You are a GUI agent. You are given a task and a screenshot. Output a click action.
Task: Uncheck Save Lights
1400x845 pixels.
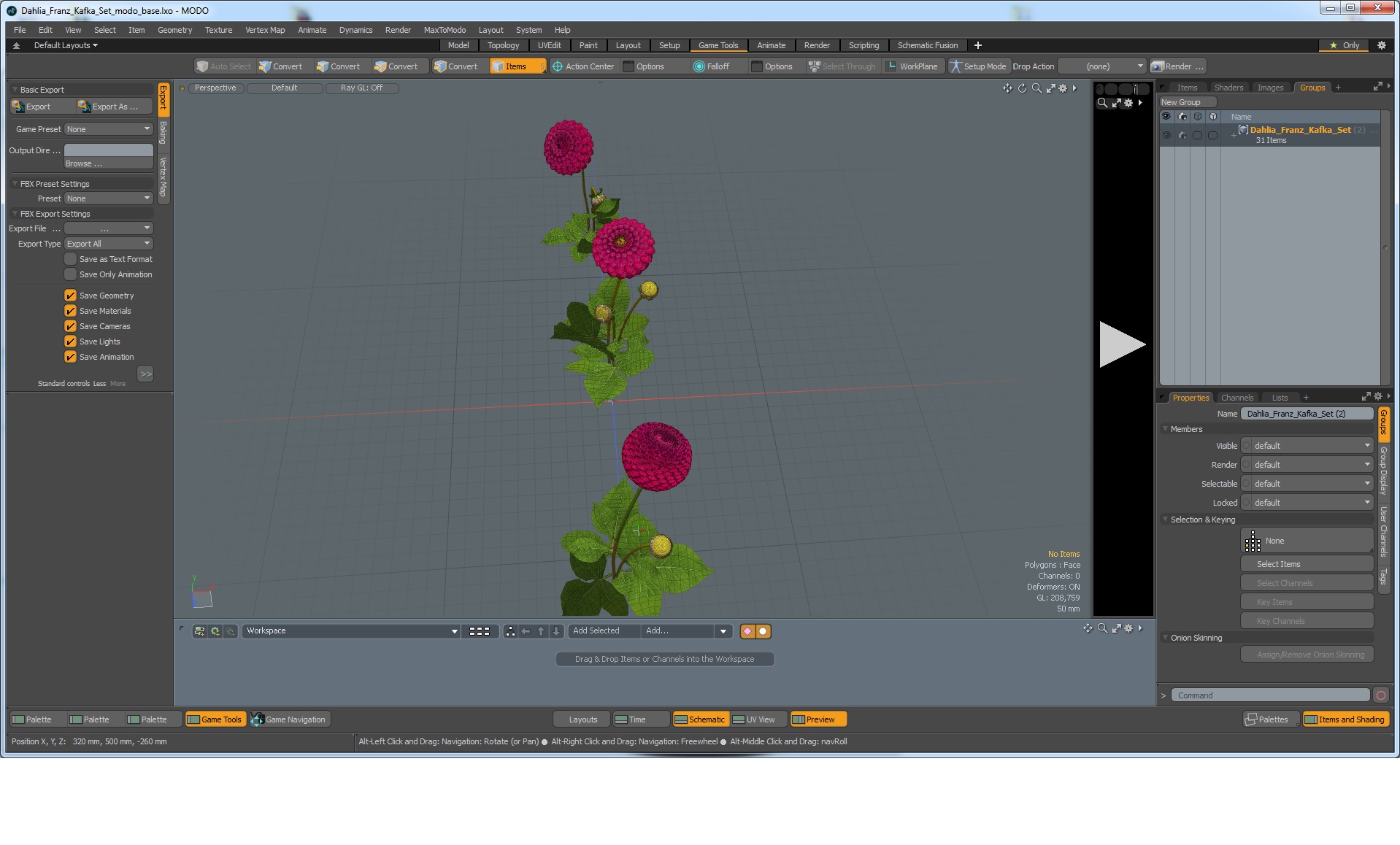tap(70, 342)
